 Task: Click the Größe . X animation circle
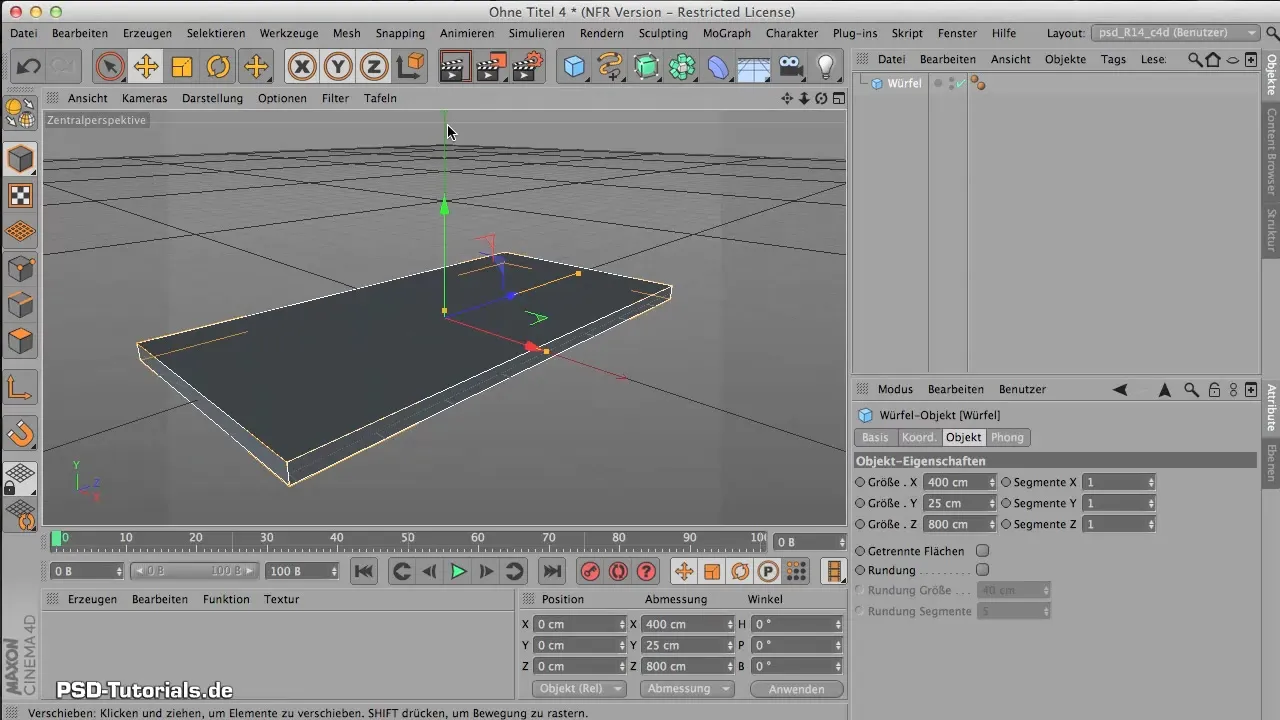point(861,482)
